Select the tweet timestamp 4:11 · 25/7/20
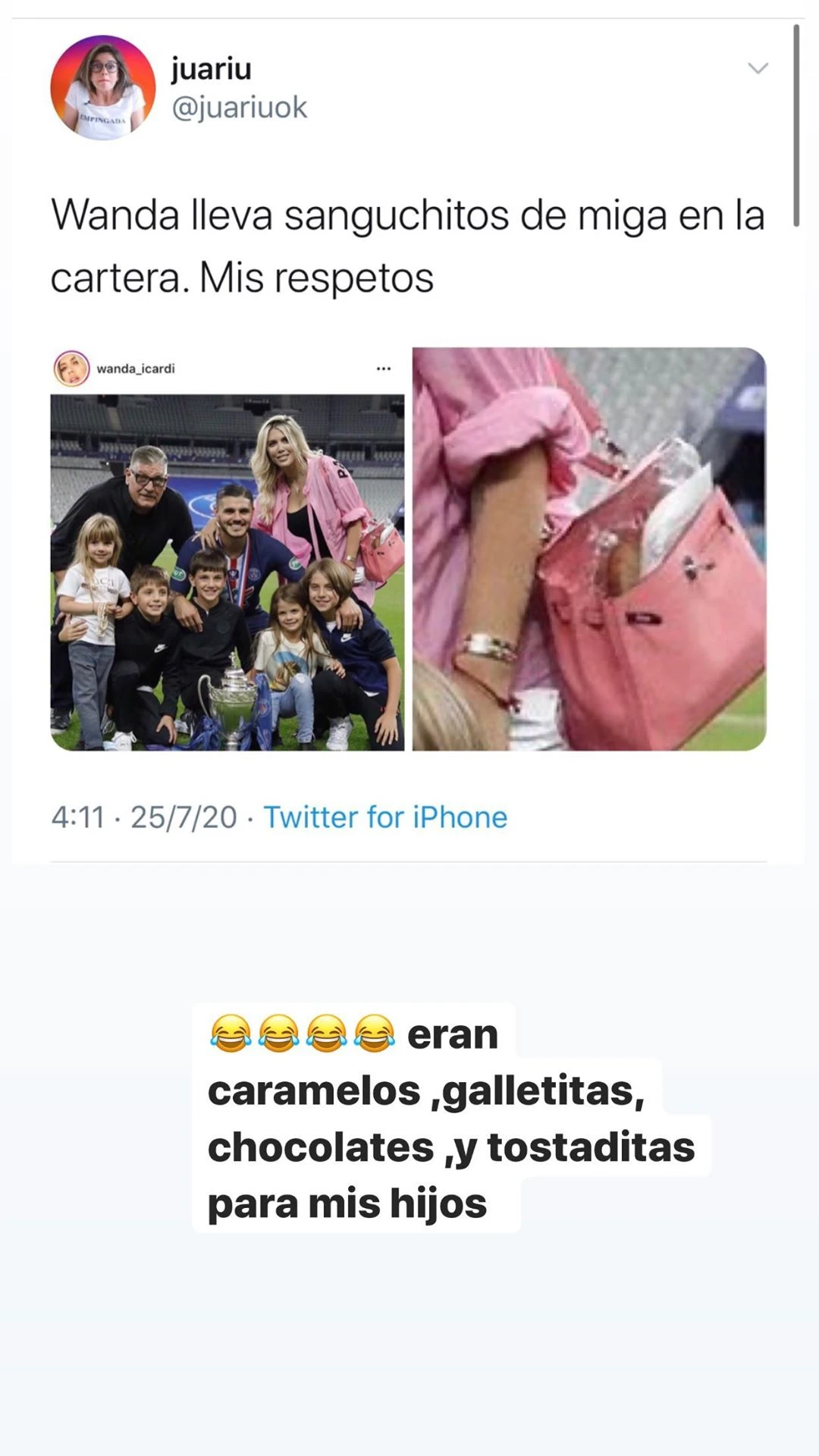The height and width of the screenshot is (1456, 819). pos(144,817)
